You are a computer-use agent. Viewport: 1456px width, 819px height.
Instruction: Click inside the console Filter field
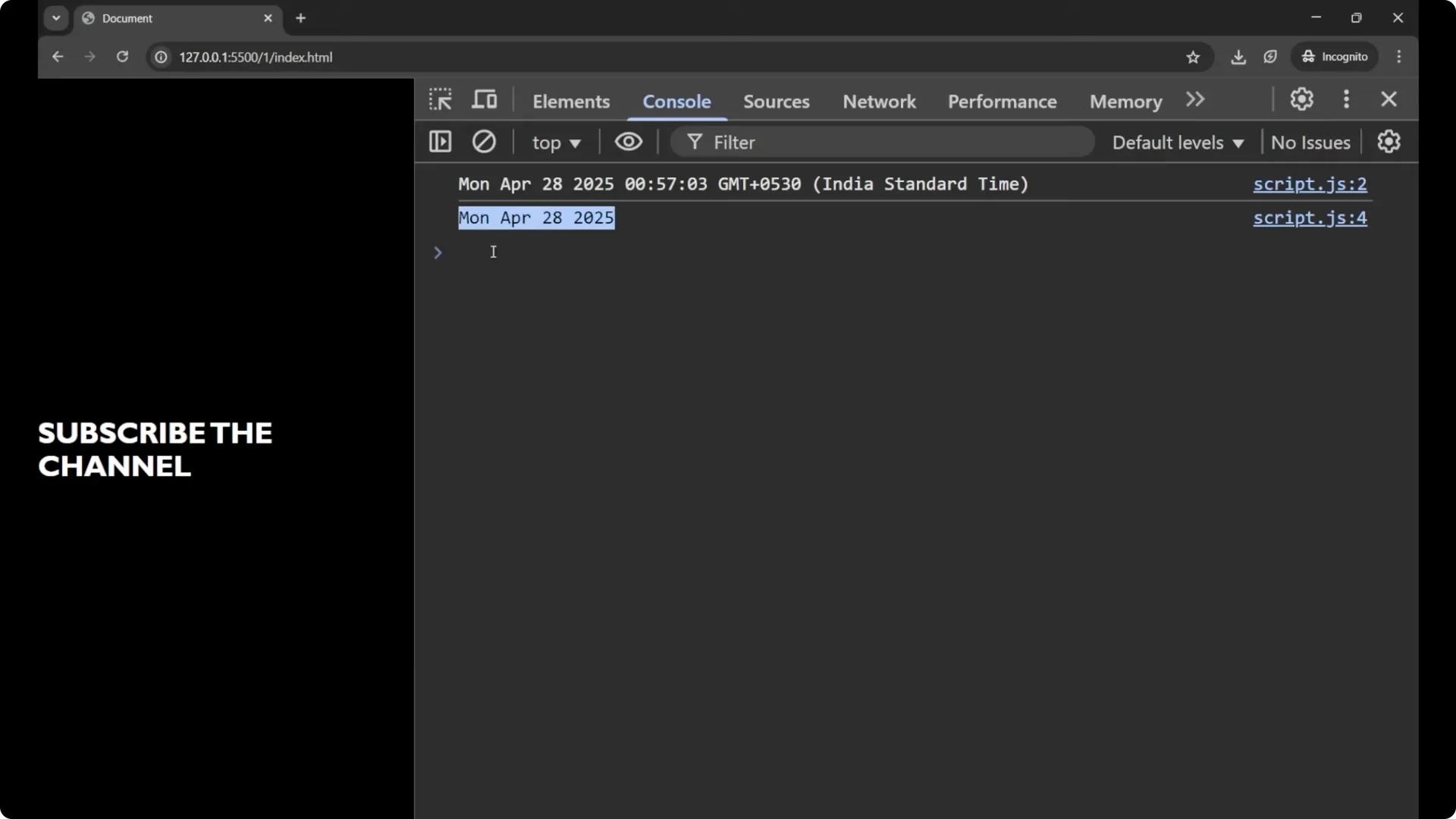pyautogui.click(x=834, y=142)
